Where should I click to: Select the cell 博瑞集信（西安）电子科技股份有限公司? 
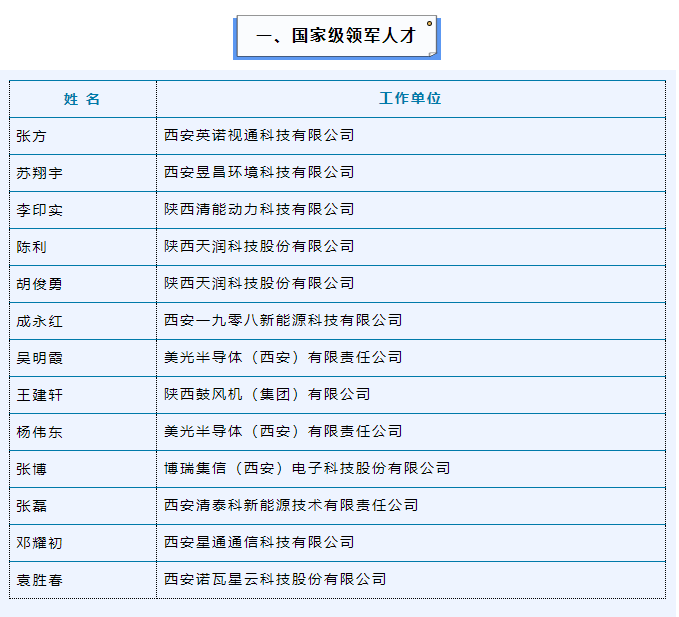tap(307, 468)
